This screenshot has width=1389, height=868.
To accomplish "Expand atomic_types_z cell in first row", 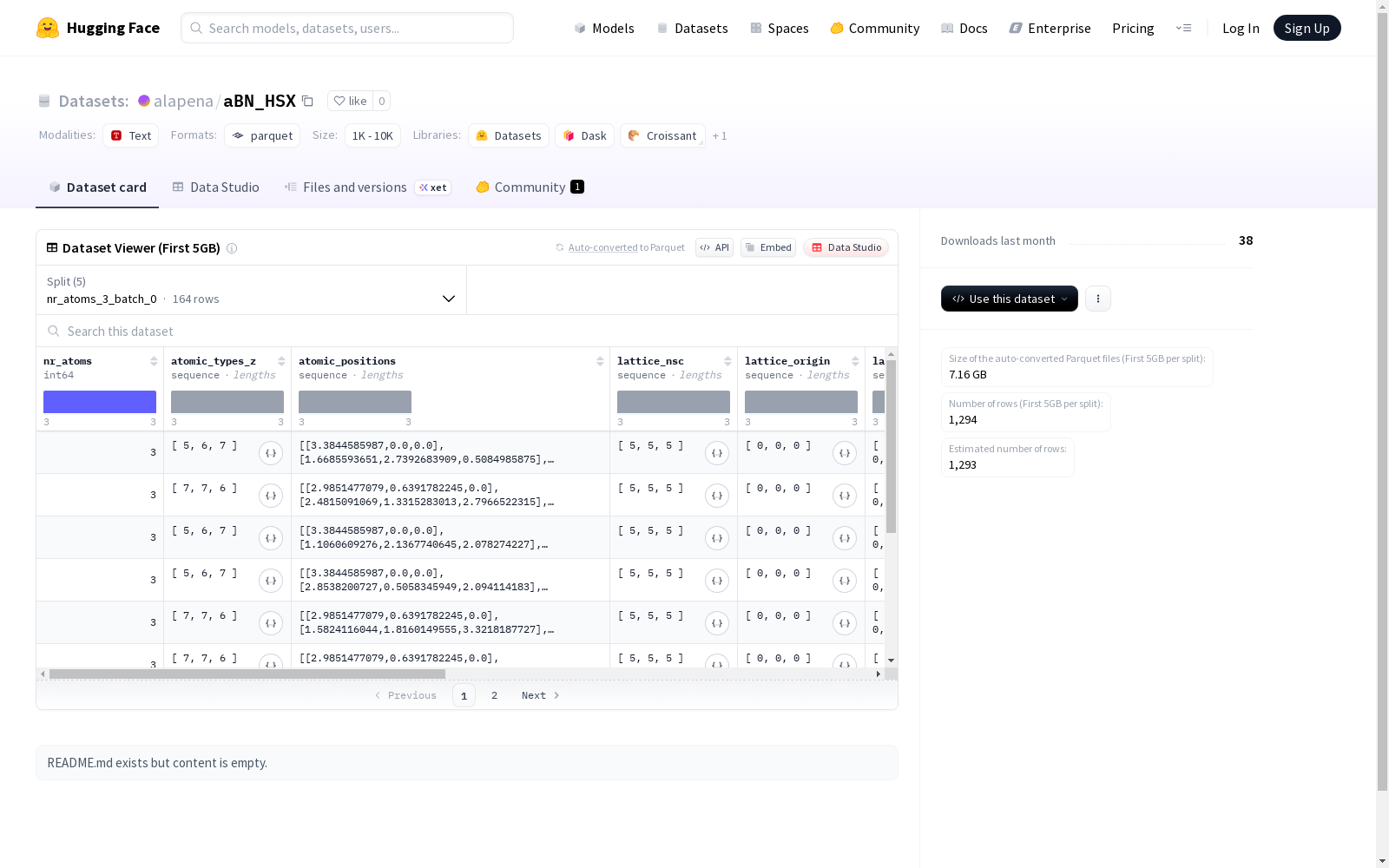I will 271,453.
